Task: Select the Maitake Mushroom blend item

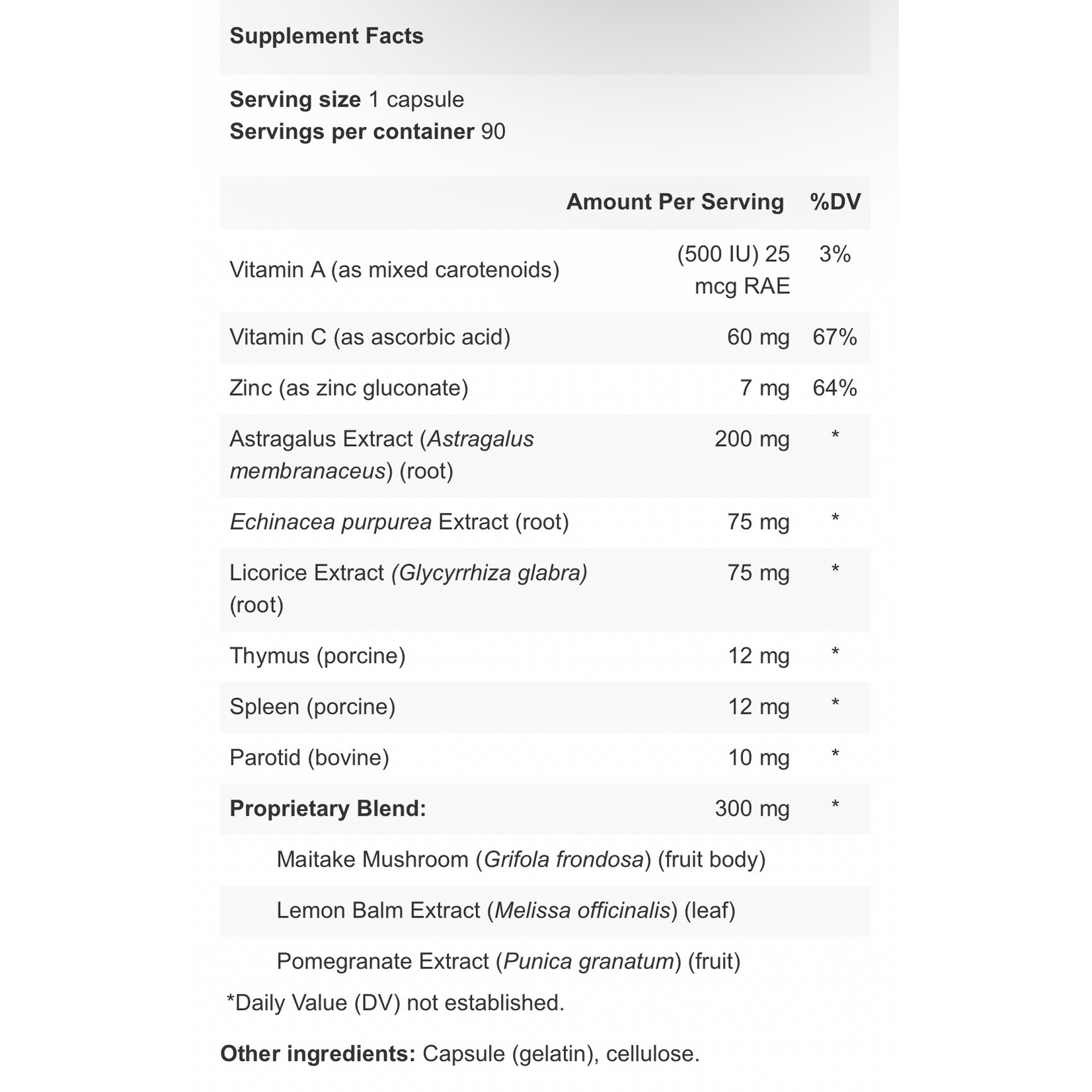Action: point(521,859)
